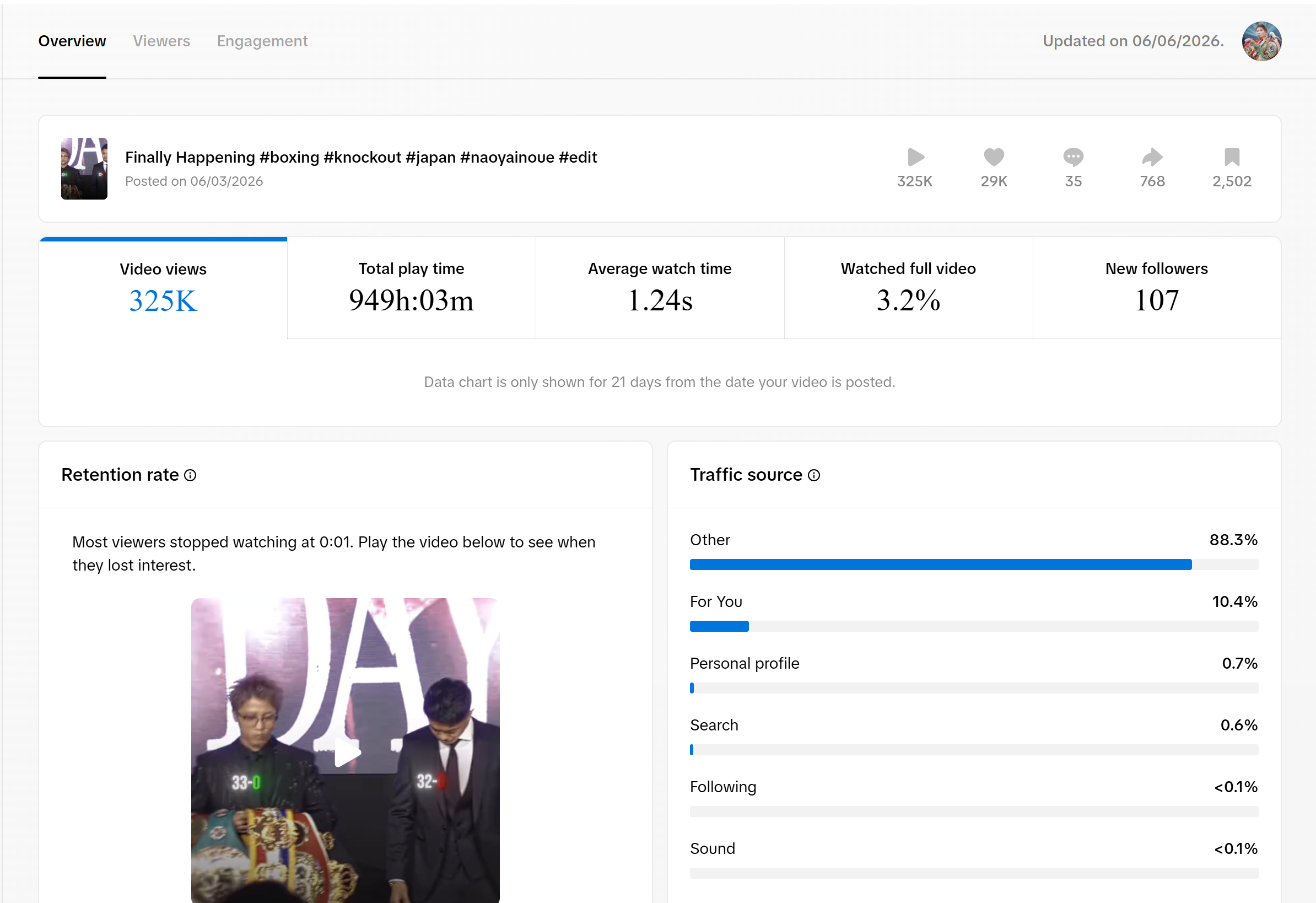This screenshot has width=1316, height=903.
Task: Click the 88.3% value for Other
Action: point(1233,540)
